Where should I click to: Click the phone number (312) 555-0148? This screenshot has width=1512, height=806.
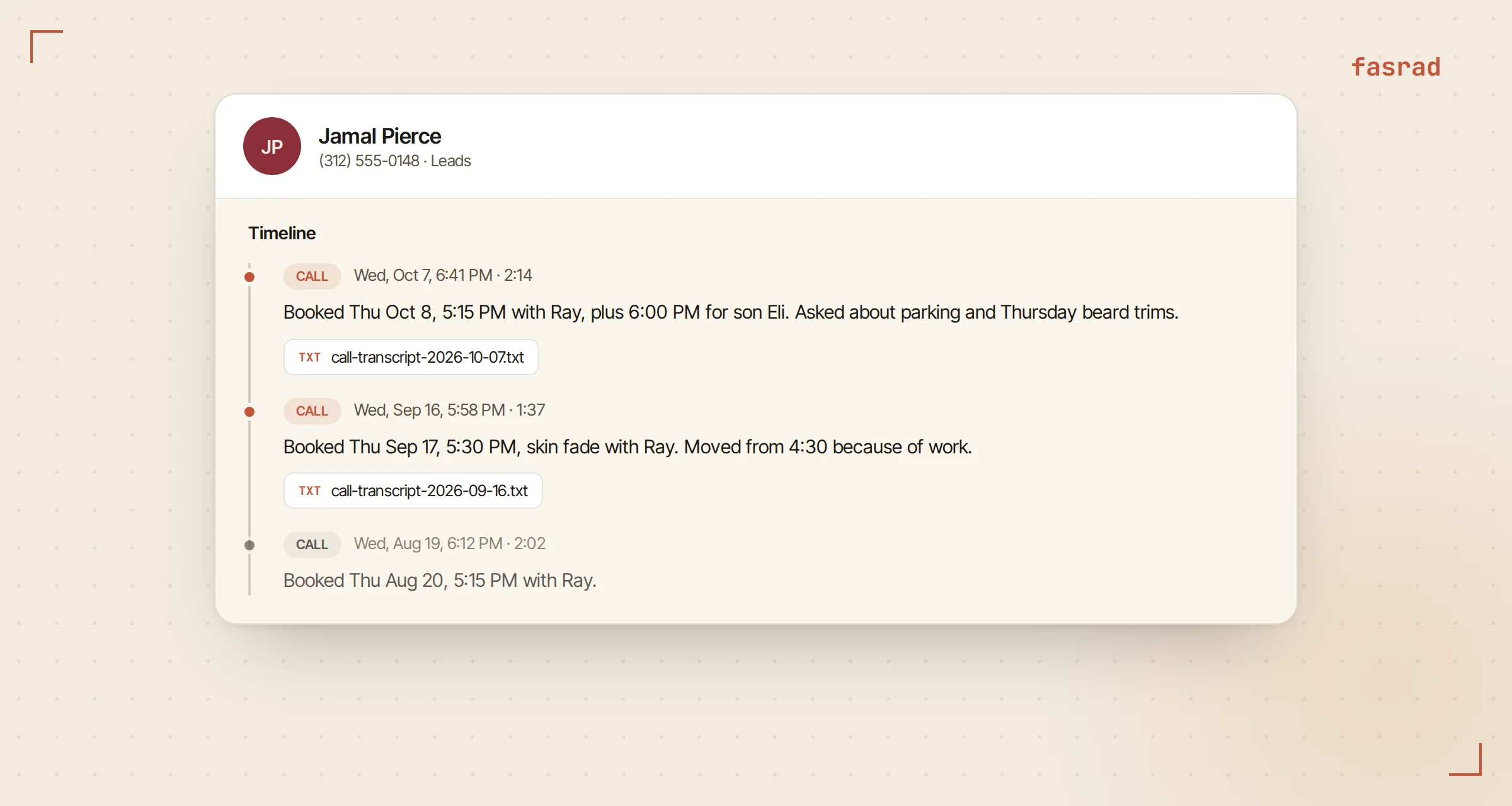pyautogui.click(x=369, y=161)
